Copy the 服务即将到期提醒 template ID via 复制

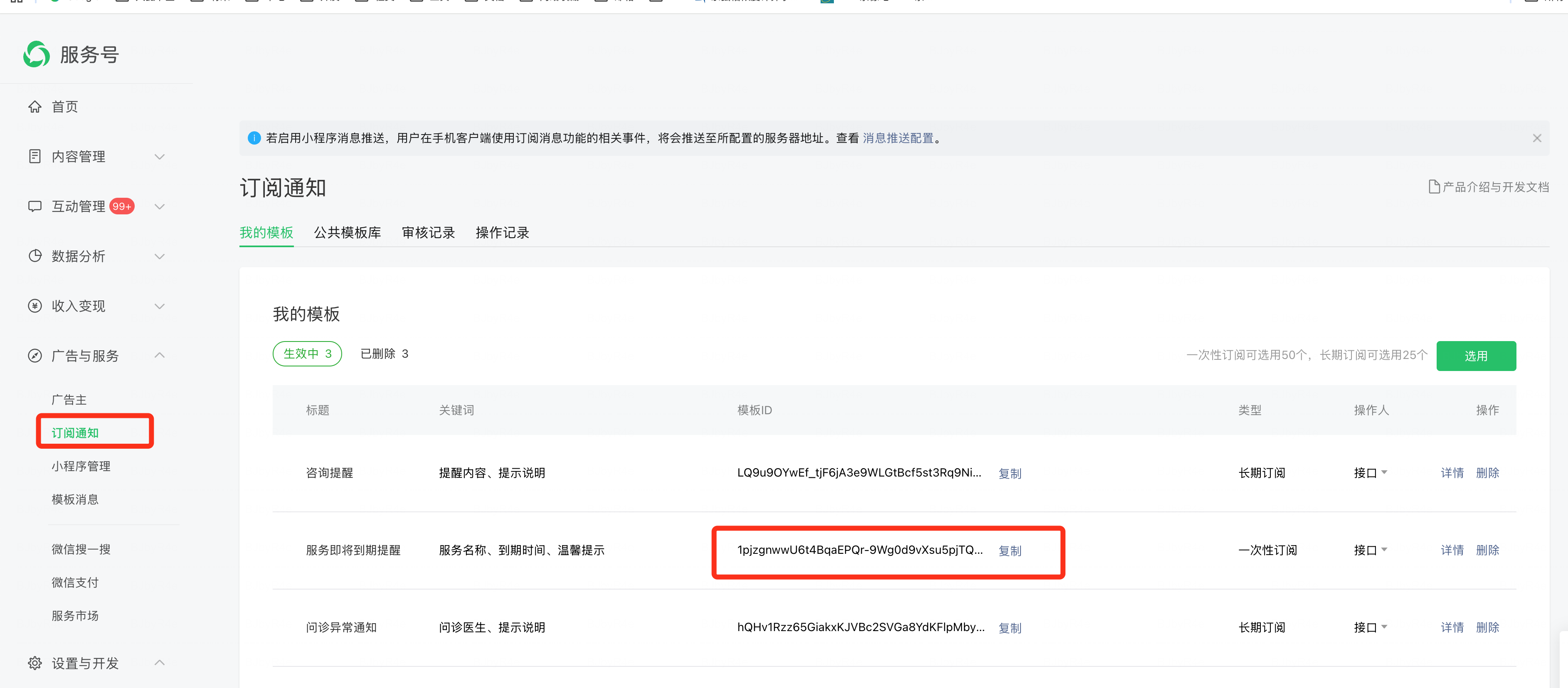tap(1009, 550)
